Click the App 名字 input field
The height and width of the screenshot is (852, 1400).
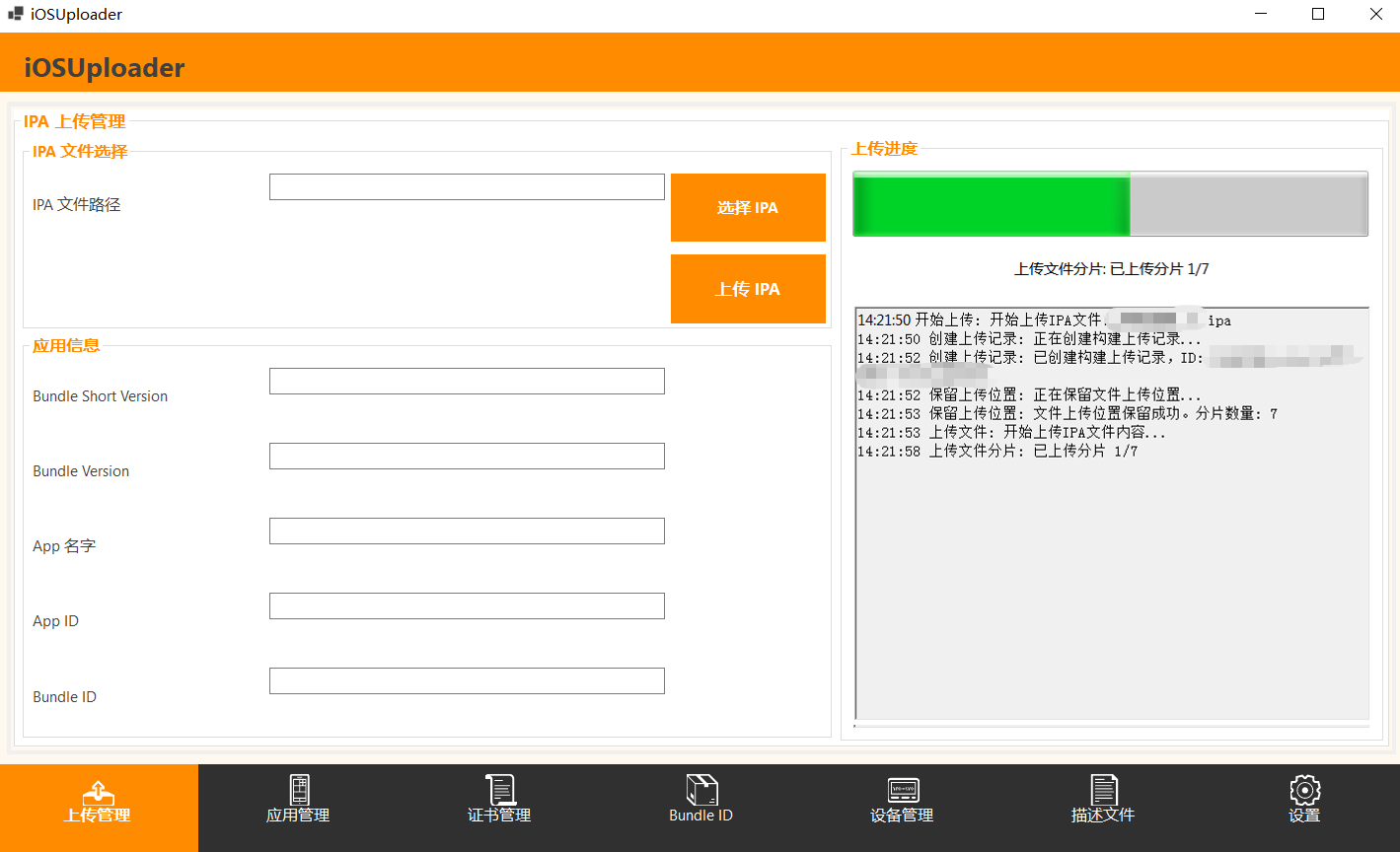coord(466,531)
